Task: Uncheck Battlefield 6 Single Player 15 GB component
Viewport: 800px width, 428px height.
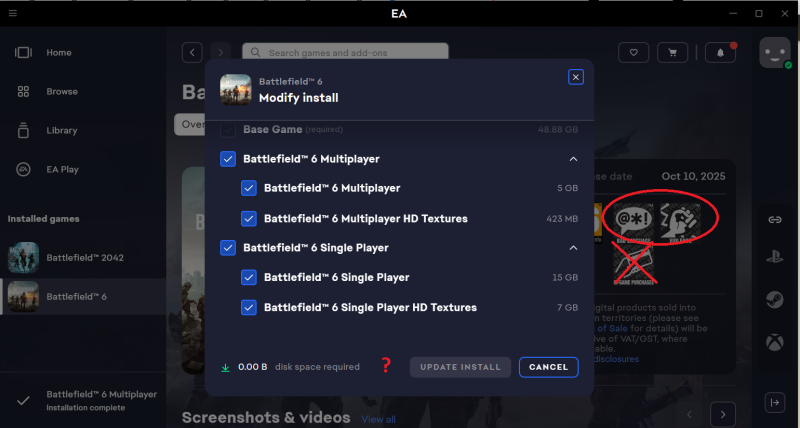Action: (x=249, y=278)
